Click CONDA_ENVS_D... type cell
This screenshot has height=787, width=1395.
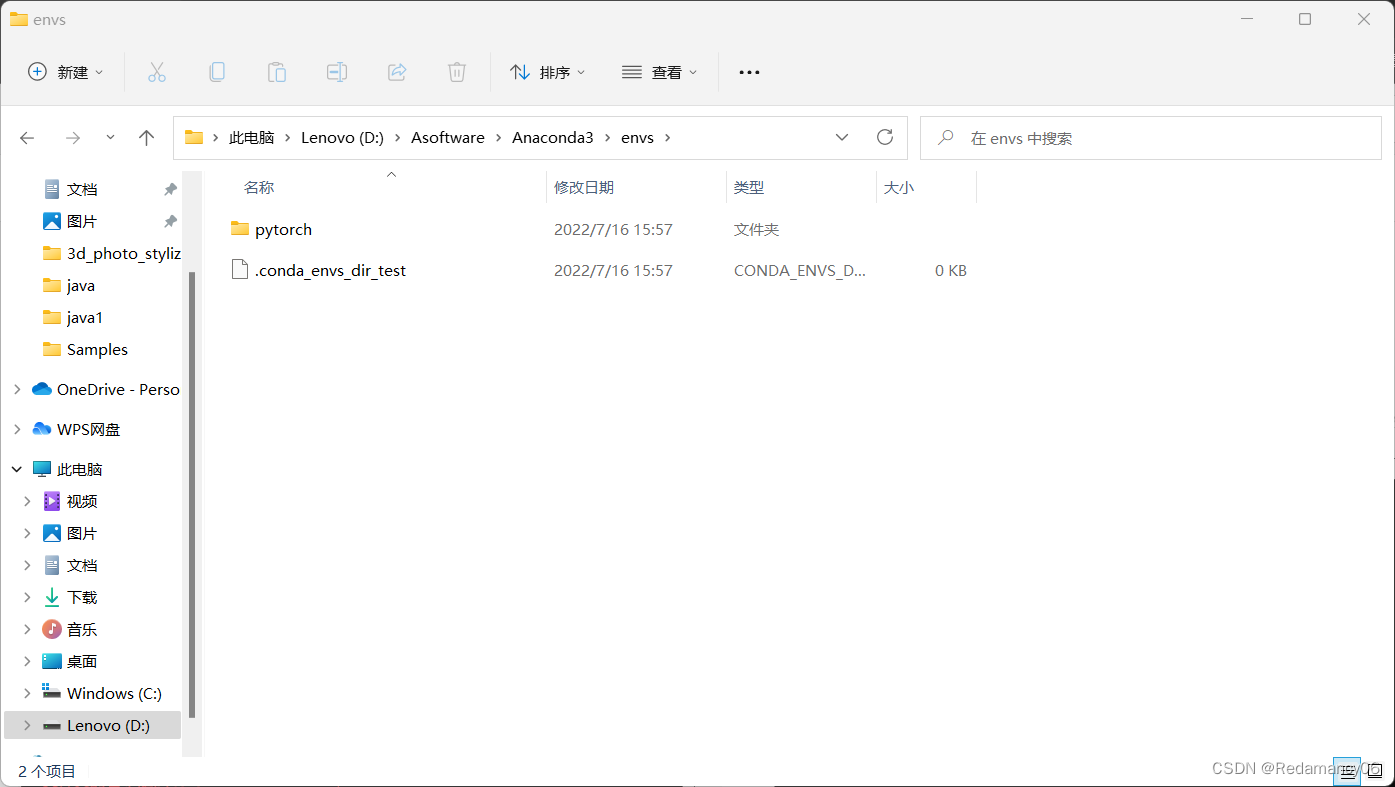pyautogui.click(x=800, y=270)
